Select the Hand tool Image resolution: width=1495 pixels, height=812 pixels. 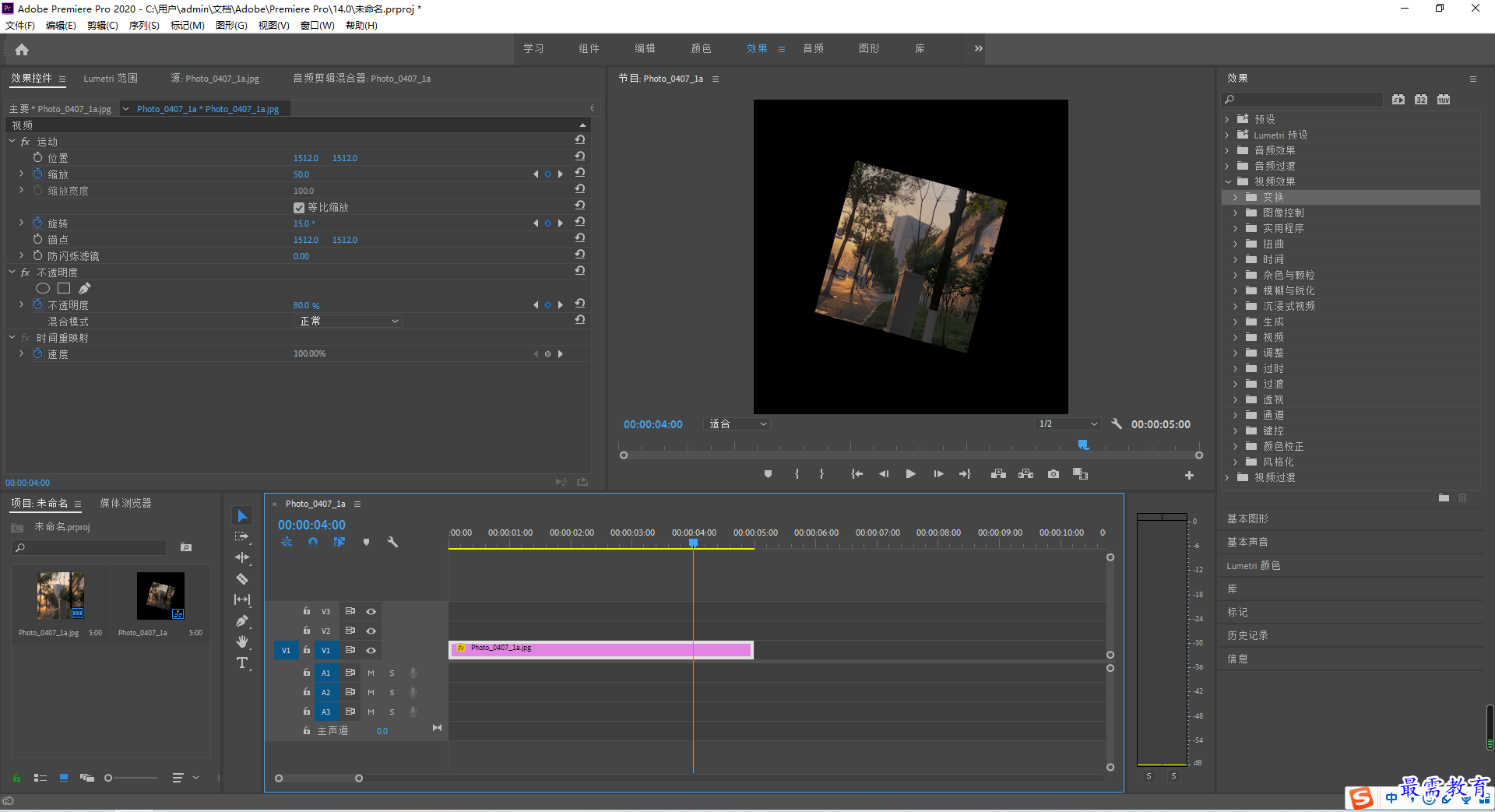point(242,642)
